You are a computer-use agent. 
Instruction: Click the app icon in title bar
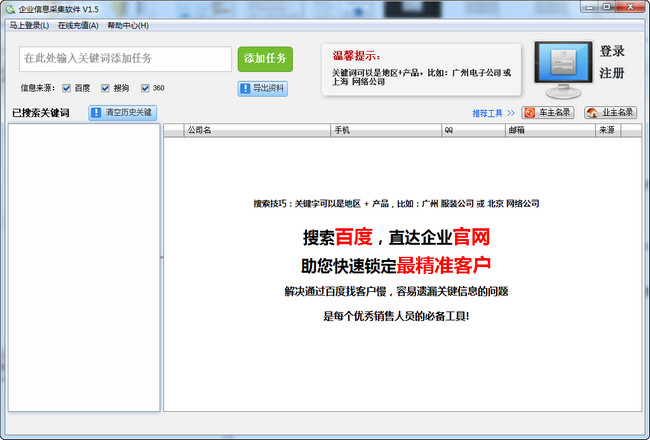click(x=10, y=9)
